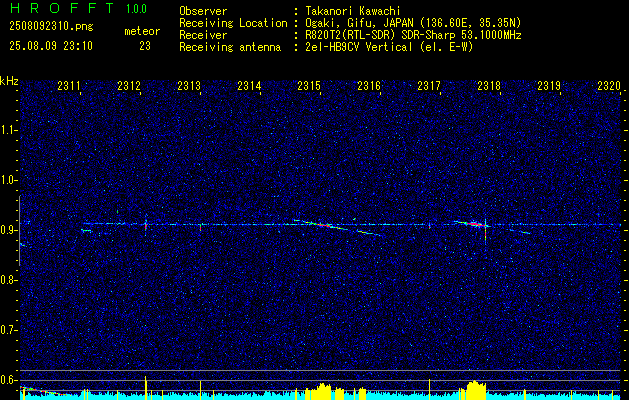629x400 pixels.
Task: Click the yellow signal burst below 2318
Action: 476,390
